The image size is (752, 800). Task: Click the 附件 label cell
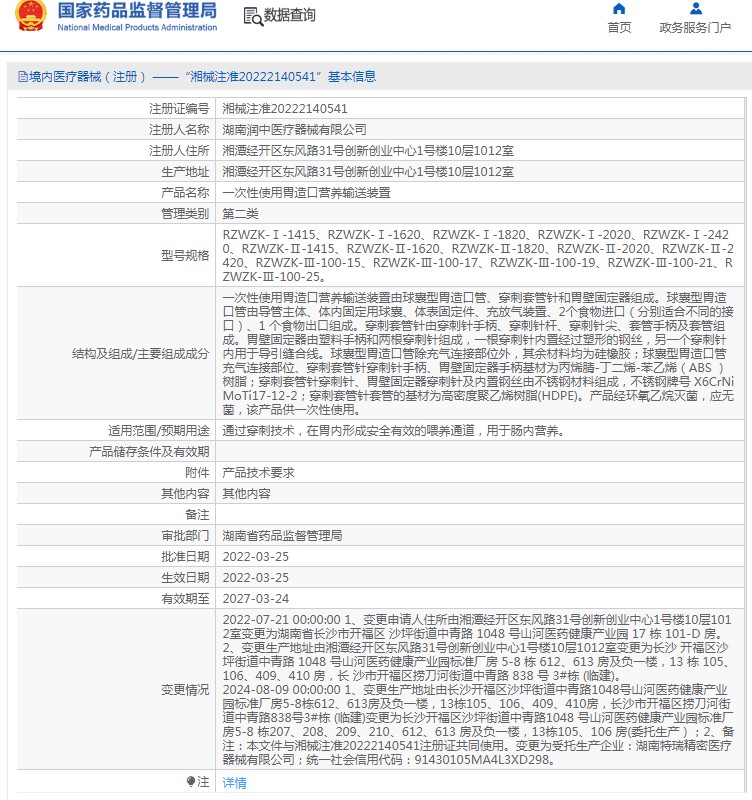tap(116, 473)
